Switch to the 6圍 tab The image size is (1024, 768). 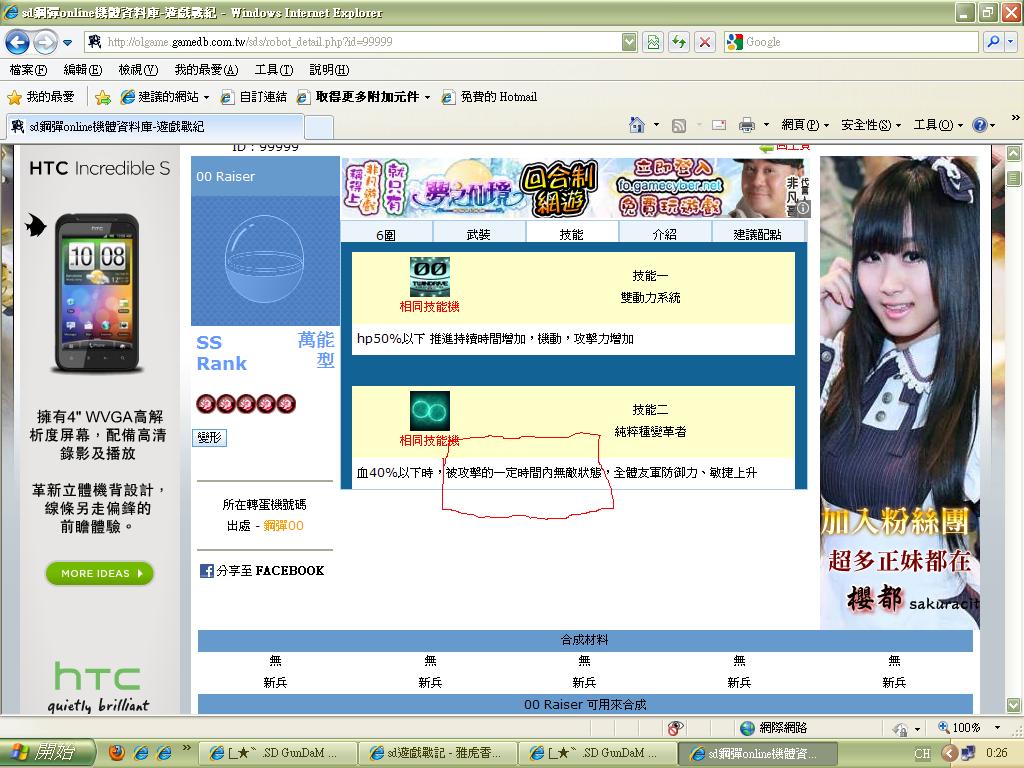pos(386,234)
